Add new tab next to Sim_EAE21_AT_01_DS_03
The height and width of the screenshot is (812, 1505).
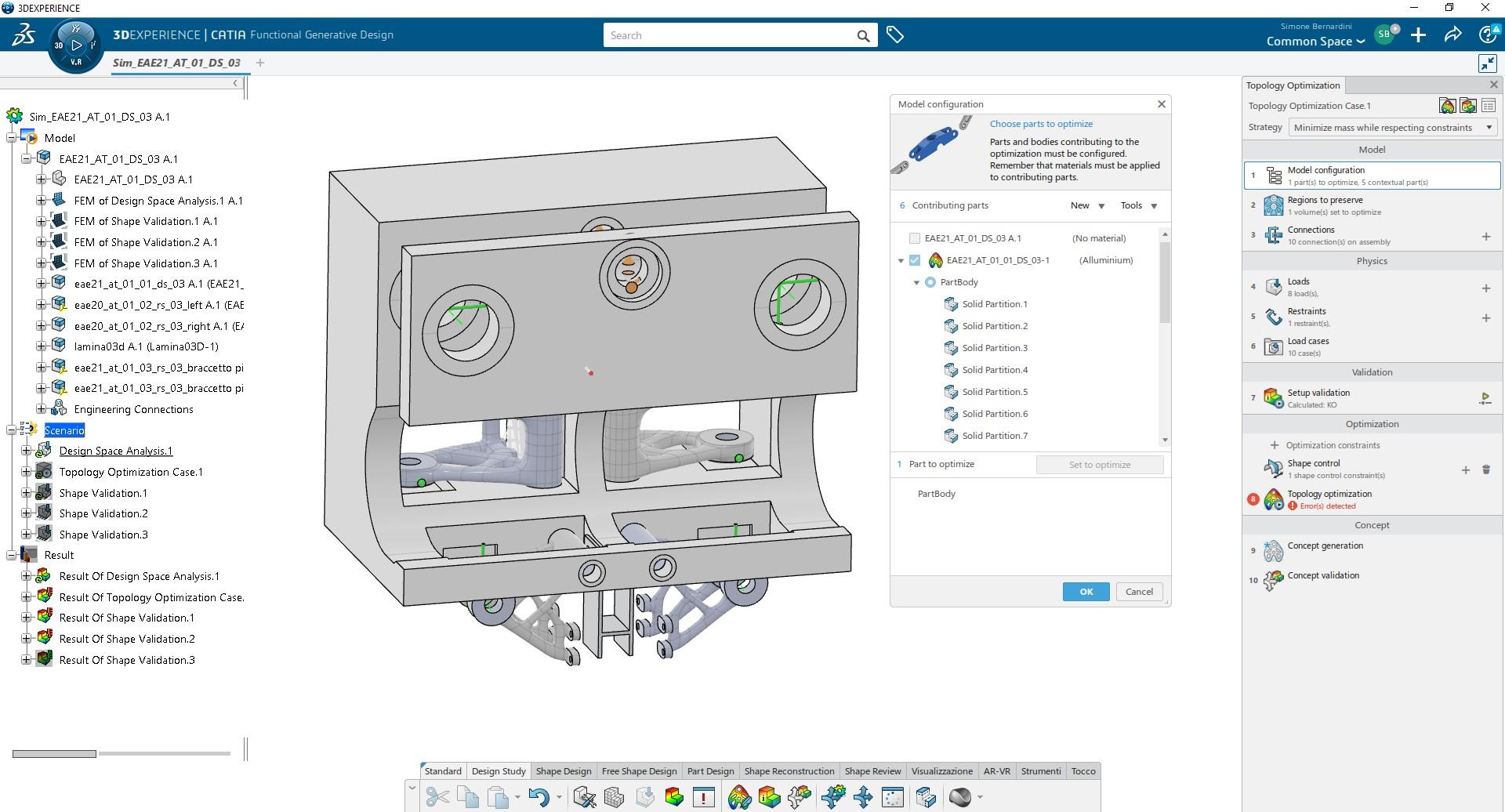[x=260, y=63]
